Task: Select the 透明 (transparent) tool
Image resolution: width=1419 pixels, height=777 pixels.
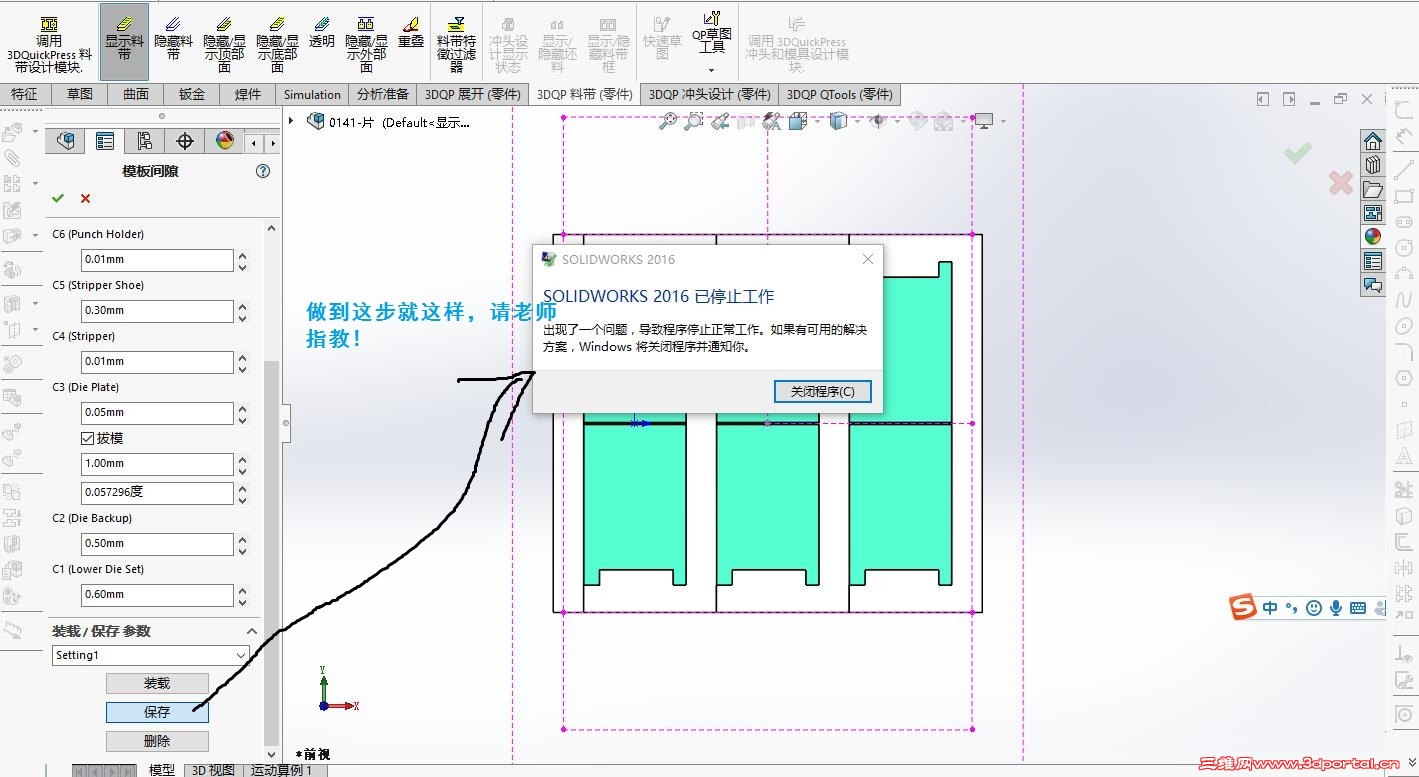Action: (x=322, y=32)
